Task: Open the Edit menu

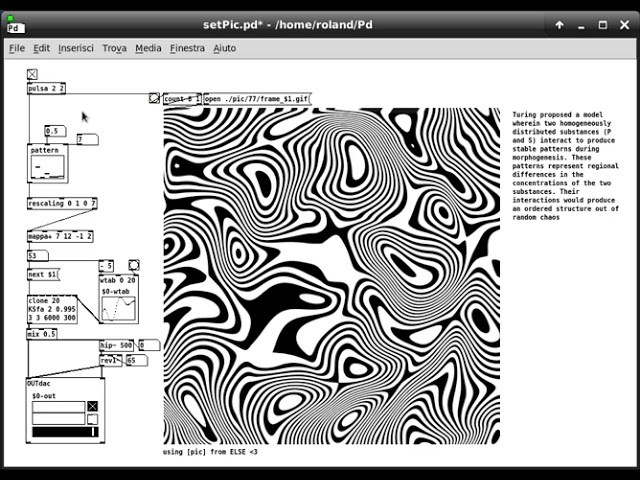Action: 41,48
